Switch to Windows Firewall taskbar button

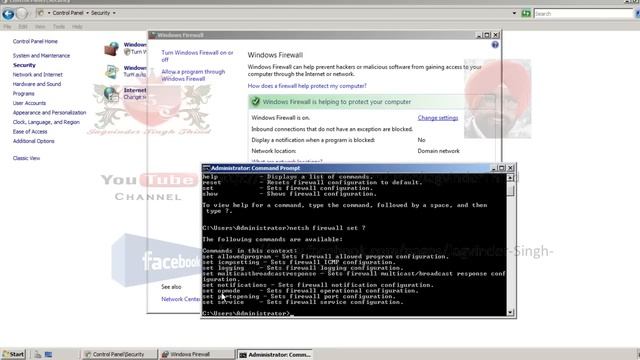(197, 354)
